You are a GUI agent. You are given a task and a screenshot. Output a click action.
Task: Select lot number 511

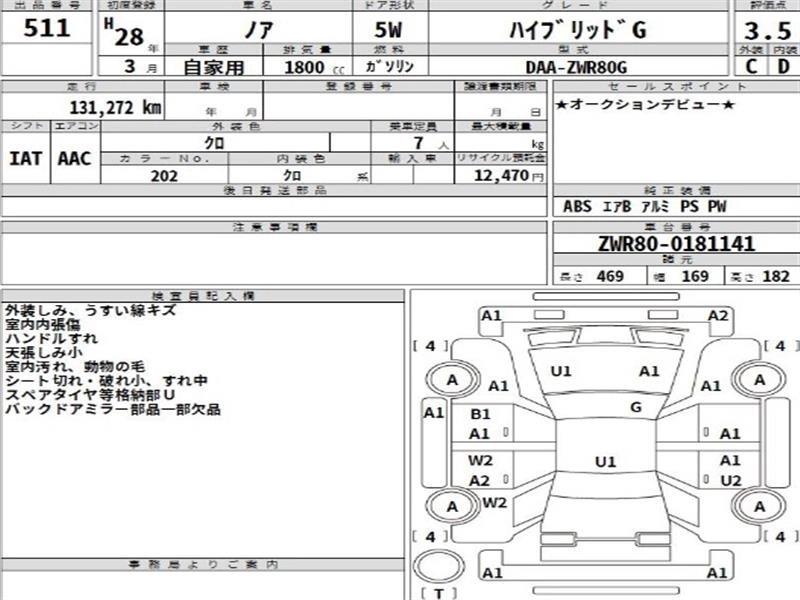46,28
